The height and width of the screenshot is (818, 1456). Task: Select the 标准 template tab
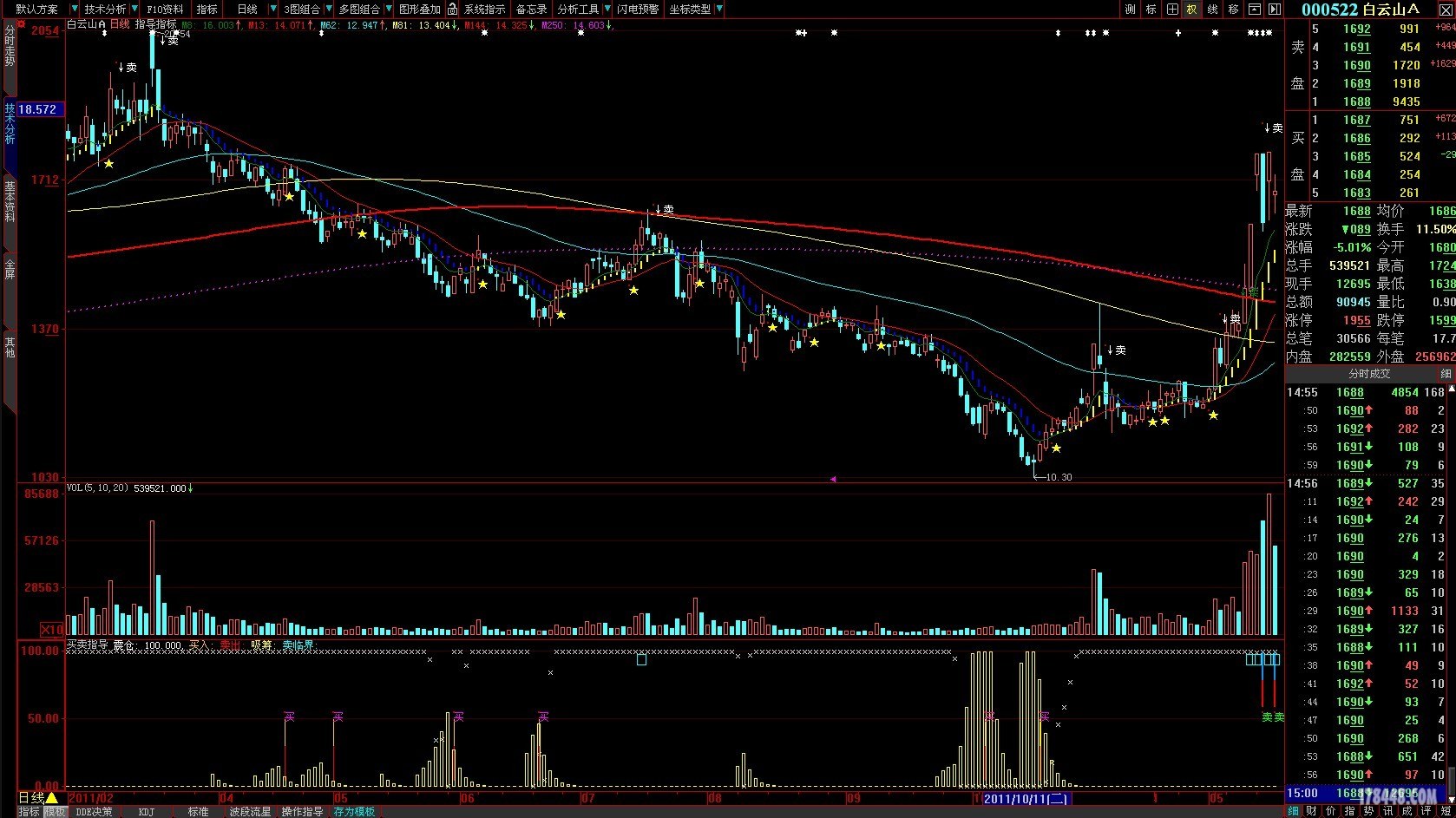pos(198,812)
